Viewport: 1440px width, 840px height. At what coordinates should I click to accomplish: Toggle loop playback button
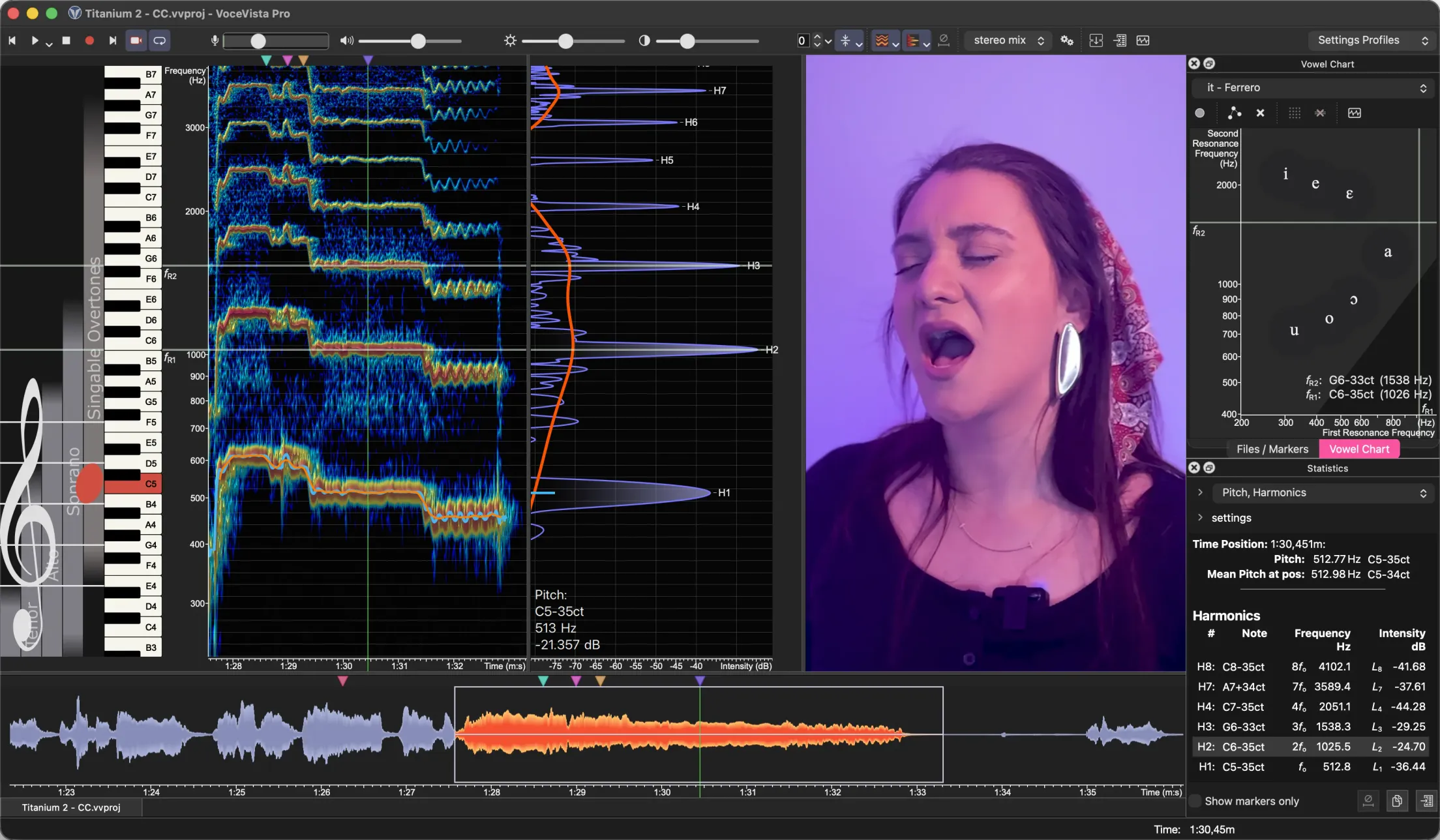point(159,40)
